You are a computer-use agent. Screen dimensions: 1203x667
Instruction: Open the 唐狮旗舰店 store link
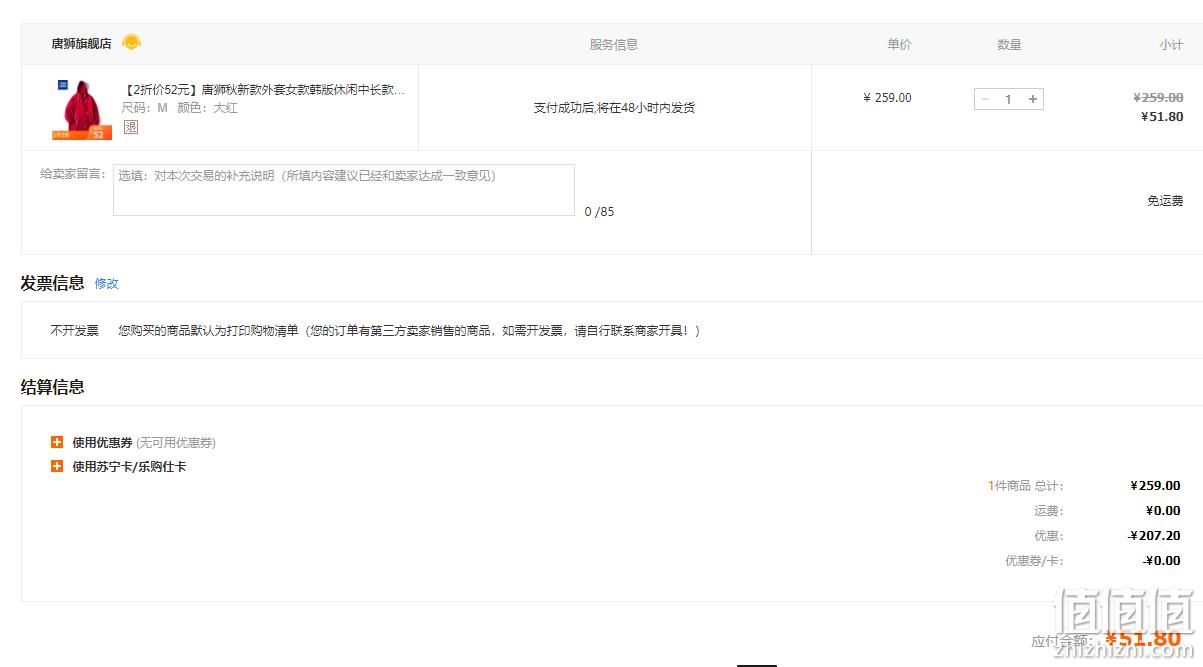[x=81, y=44]
